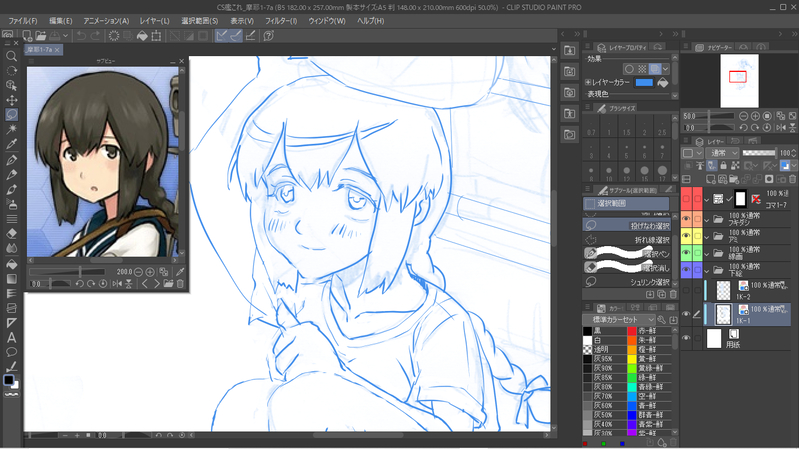Select the text tool
The image size is (799, 449).
(11, 337)
